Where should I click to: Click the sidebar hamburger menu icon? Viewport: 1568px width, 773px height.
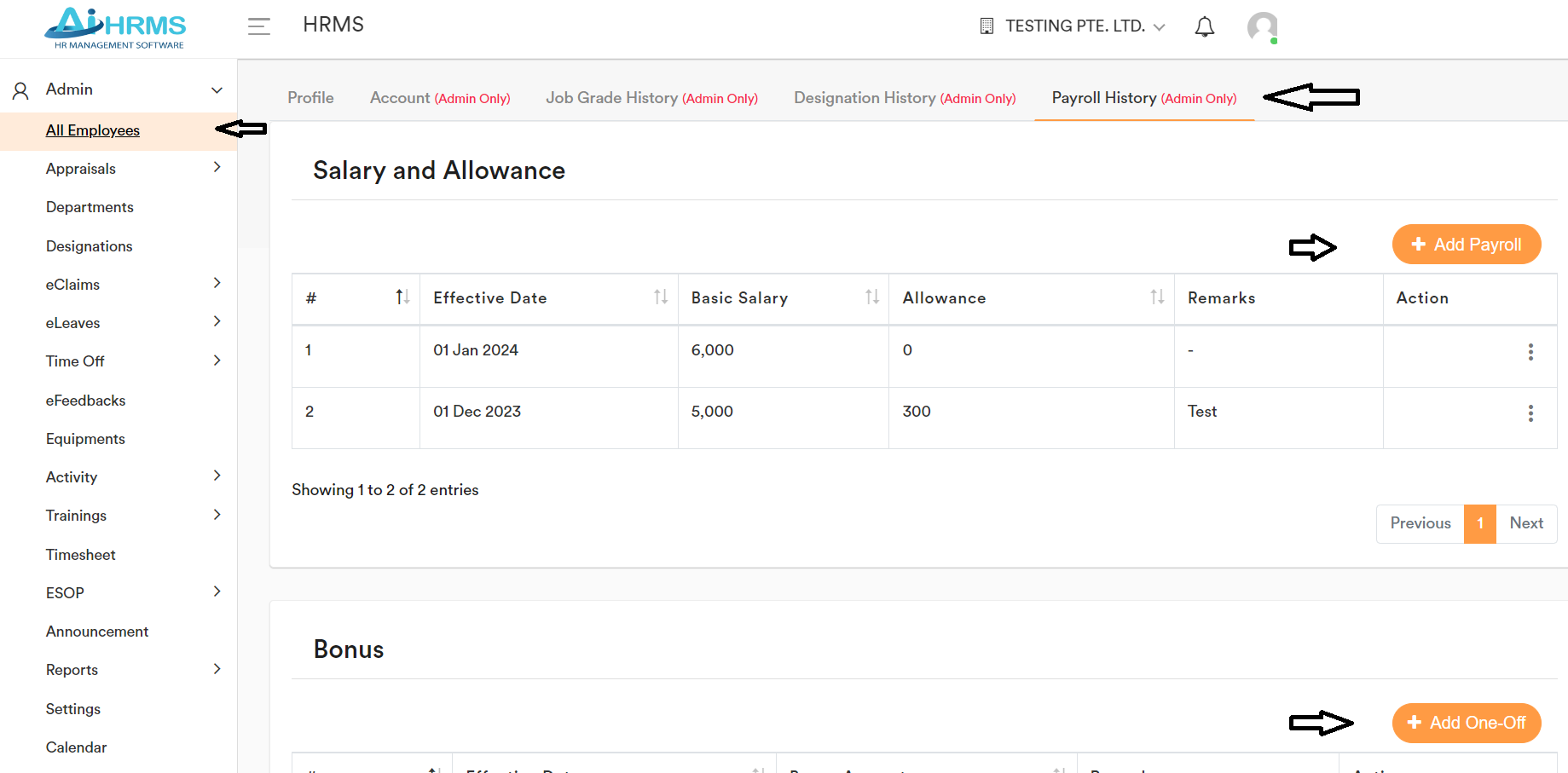point(258,26)
